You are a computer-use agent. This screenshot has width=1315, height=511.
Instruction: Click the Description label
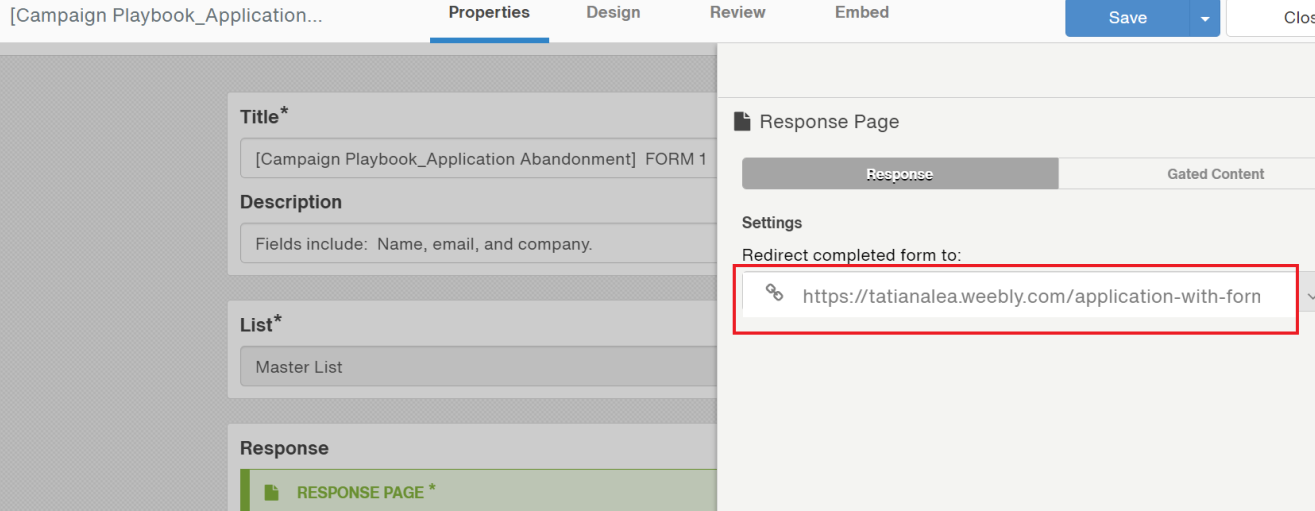tap(291, 202)
